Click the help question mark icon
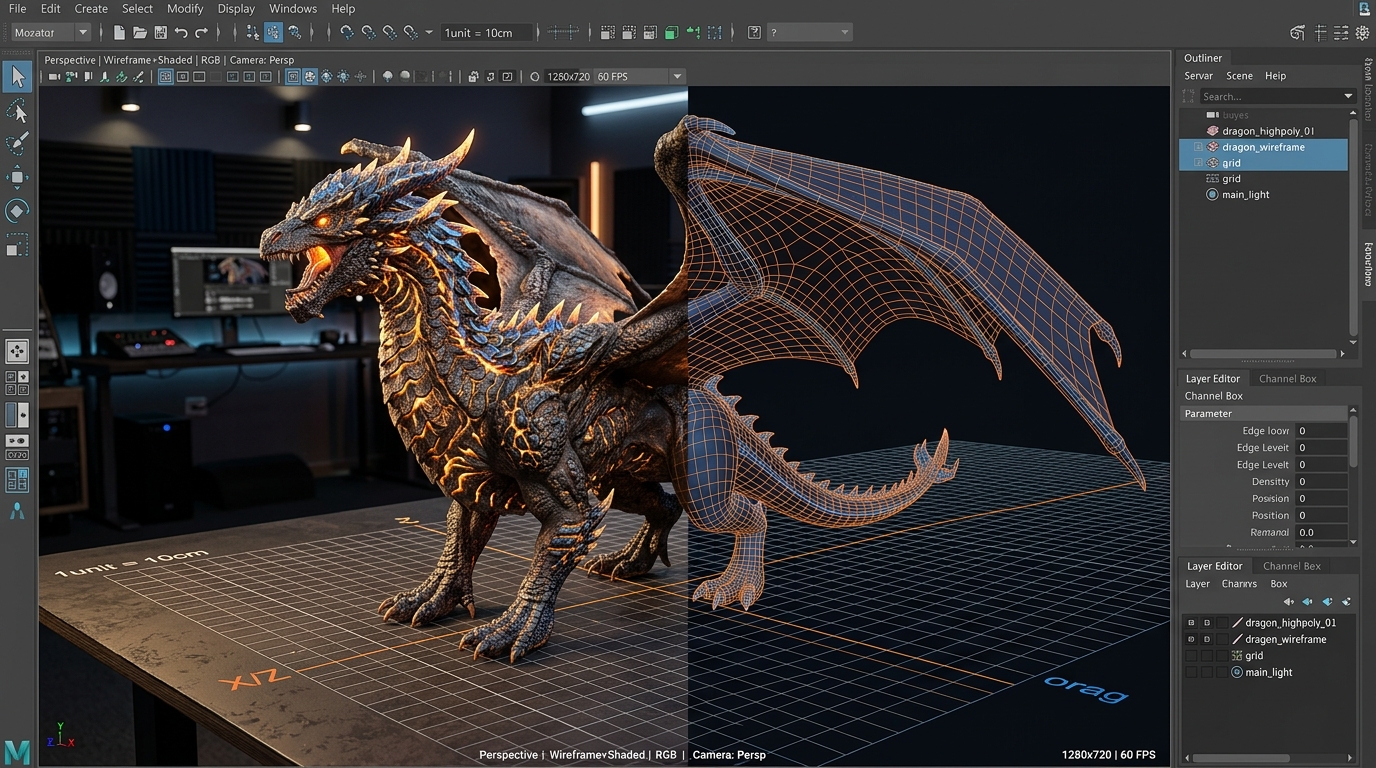 (x=754, y=33)
